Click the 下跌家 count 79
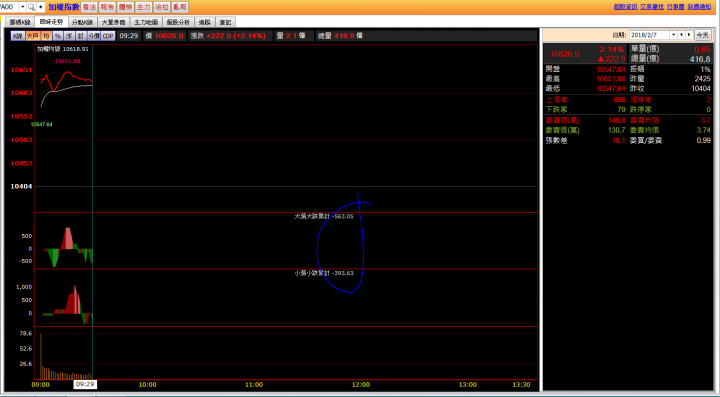The height and width of the screenshot is (397, 720). (622, 110)
